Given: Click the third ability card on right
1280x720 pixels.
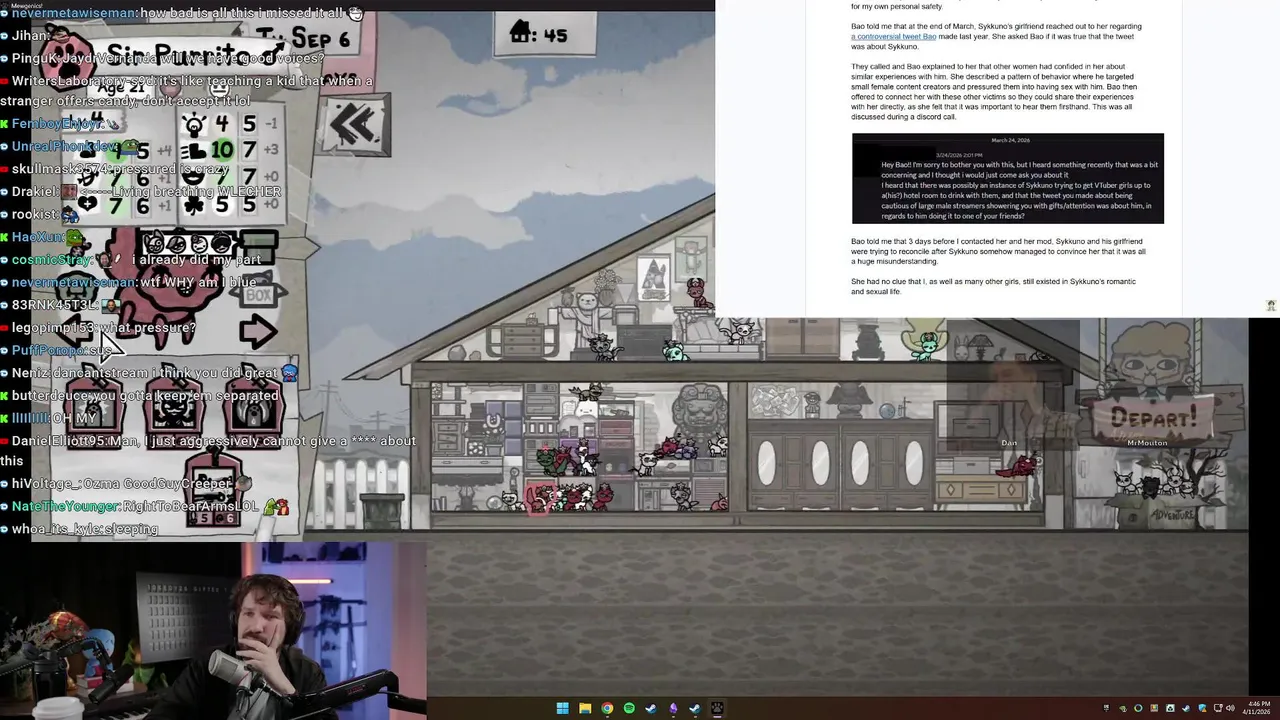Looking at the screenshot, I should point(252,404).
